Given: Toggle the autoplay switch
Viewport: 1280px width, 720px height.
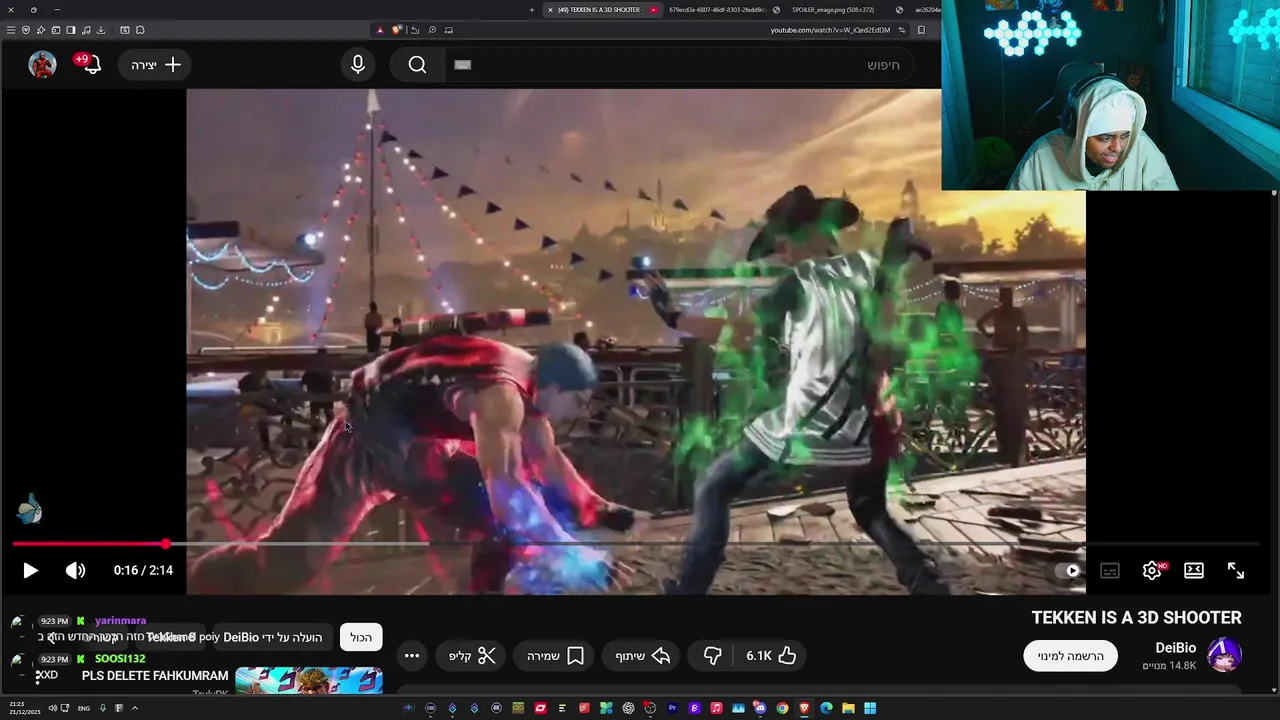Looking at the screenshot, I should pyautogui.click(x=1070, y=570).
